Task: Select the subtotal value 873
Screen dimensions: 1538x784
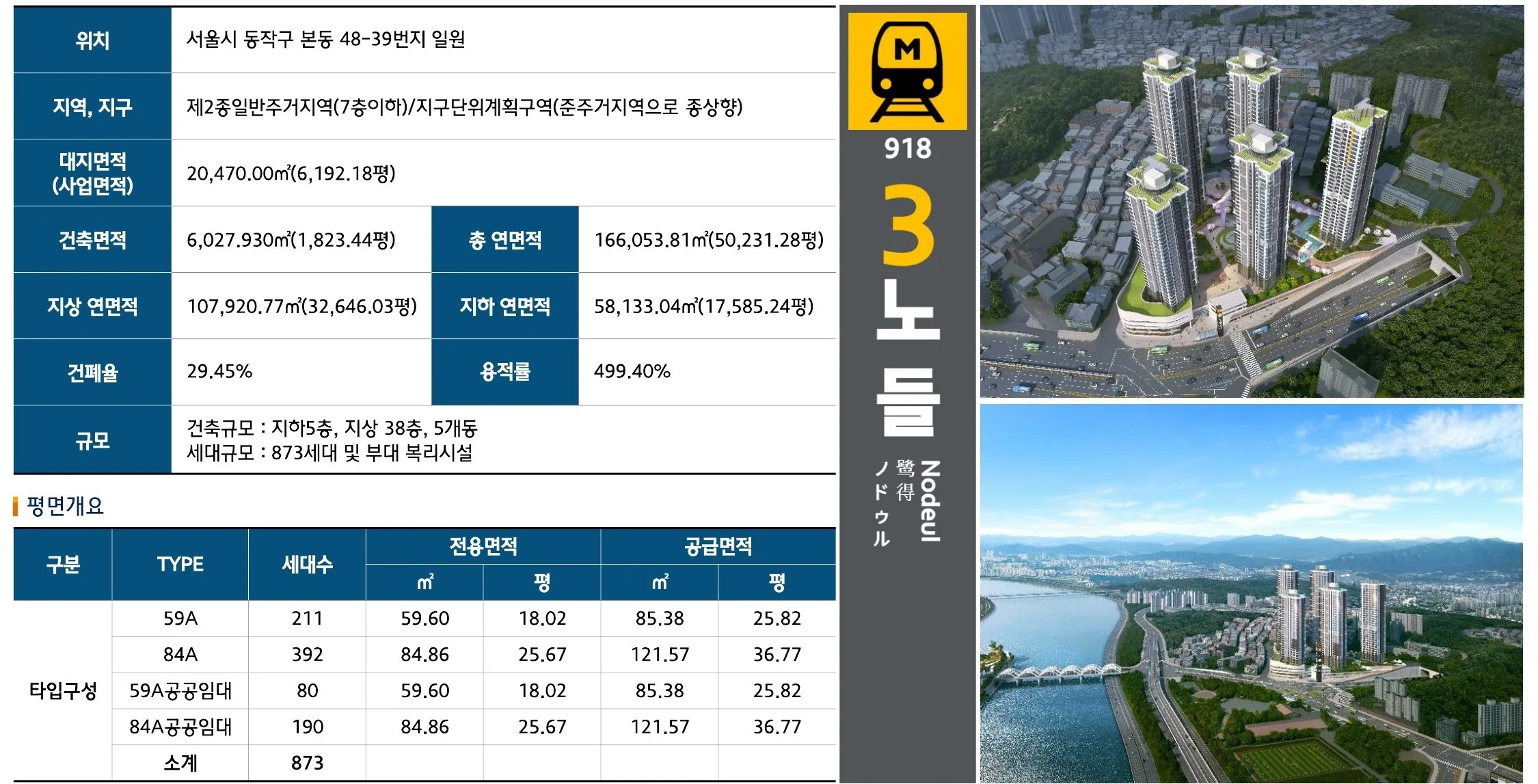Action: pyautogui.click(x=307, y=763)
